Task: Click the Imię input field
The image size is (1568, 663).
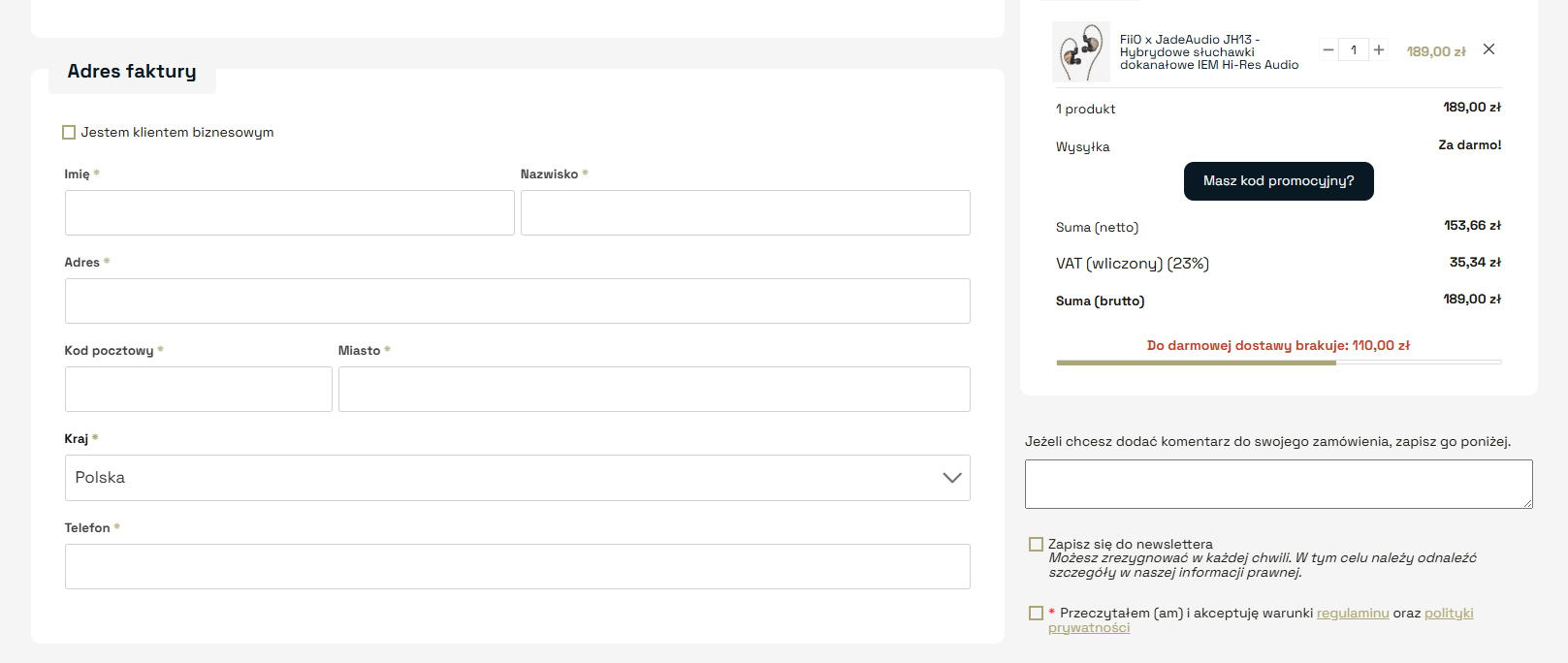Action: pos(289,213)
